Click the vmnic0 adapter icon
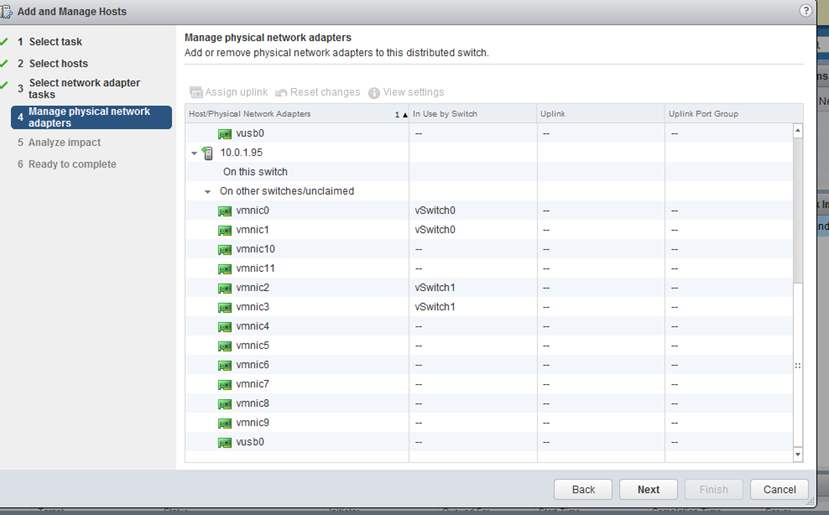829x515 pixels. point(225,211)
